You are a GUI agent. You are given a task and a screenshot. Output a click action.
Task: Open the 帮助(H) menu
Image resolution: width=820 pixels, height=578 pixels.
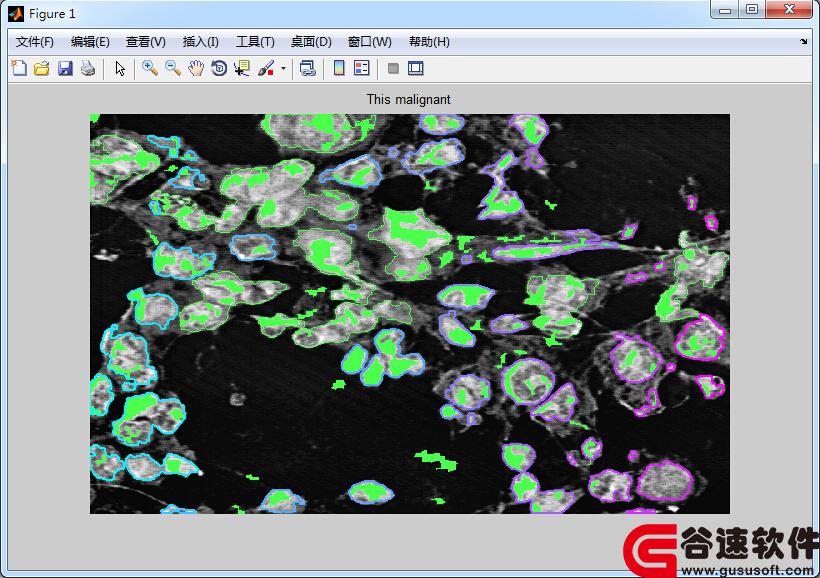[429, 42]
